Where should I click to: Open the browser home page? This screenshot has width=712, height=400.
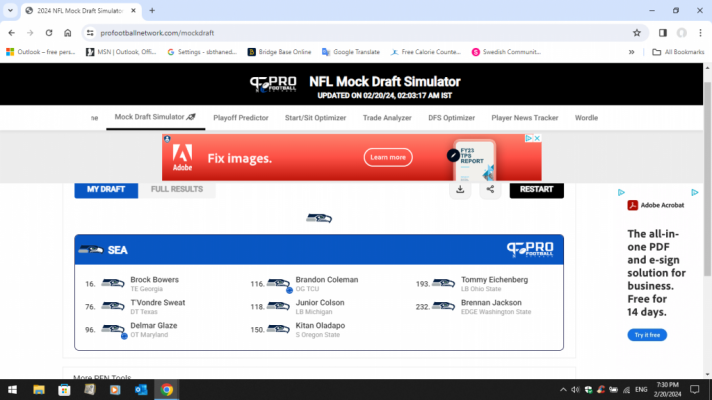[68, 33]
